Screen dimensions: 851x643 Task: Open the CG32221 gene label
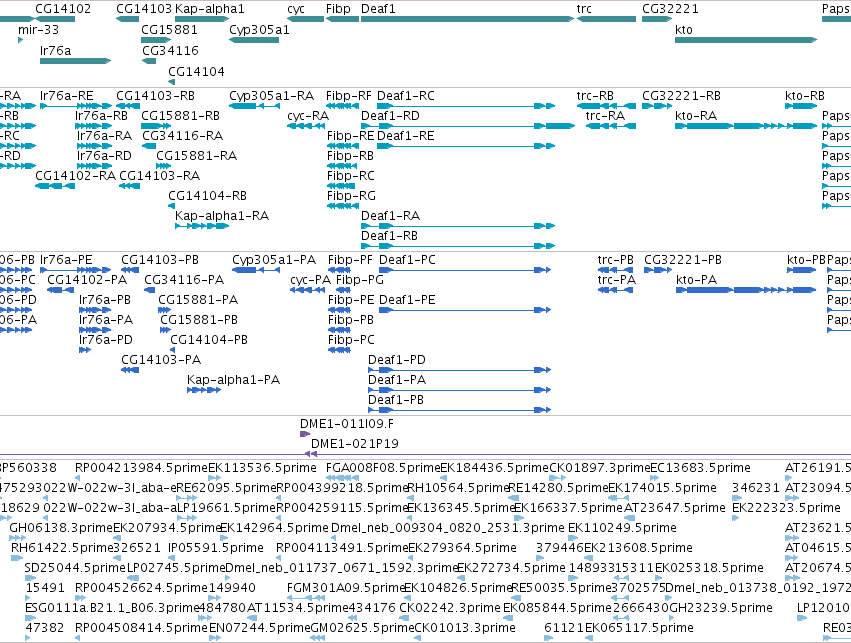coord(670,9)
